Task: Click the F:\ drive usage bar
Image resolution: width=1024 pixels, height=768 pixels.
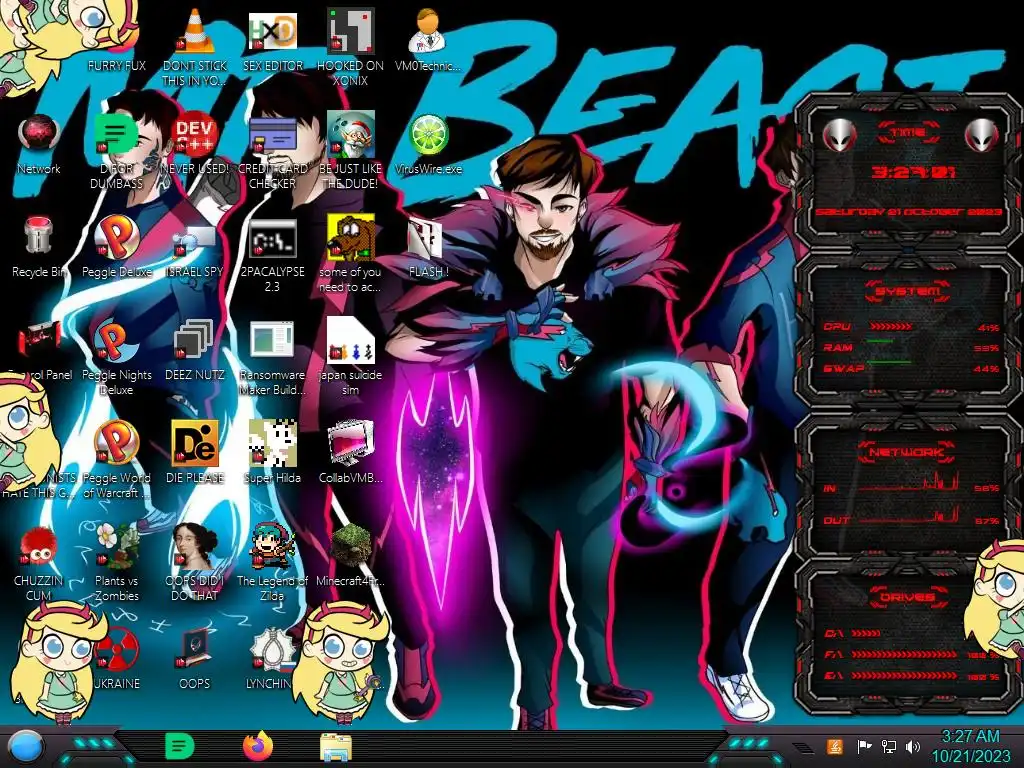Action: pos(904,654)
